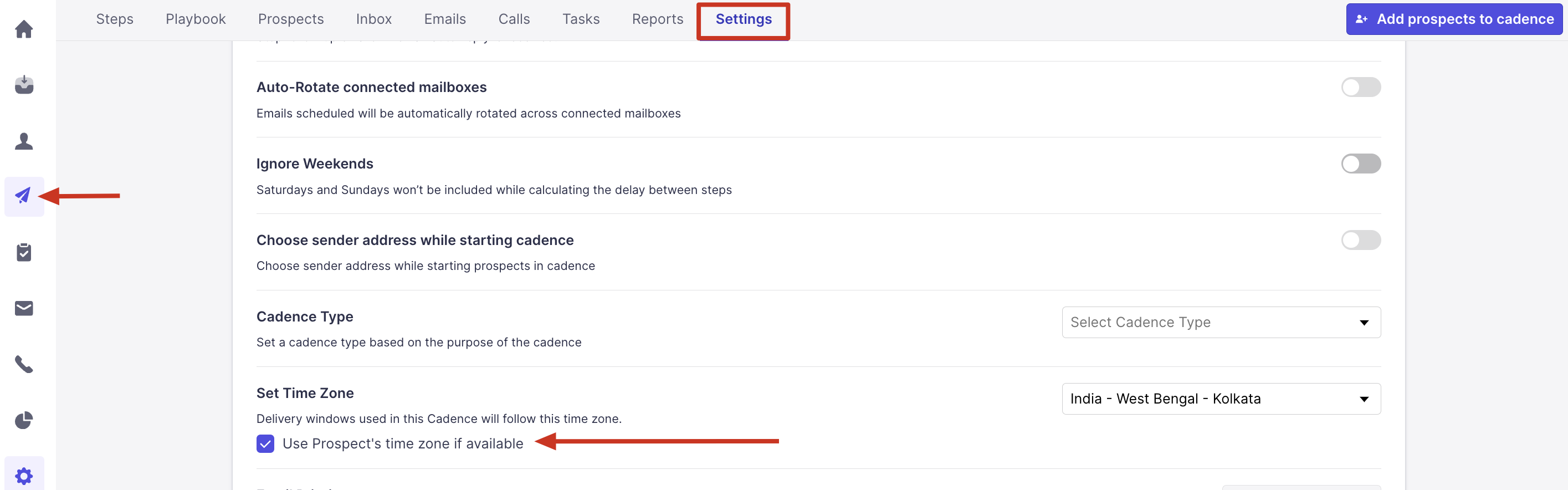The image size is (1568, 490).
Task: Click the inbox download tray icon
Action: tap(24, 85)
